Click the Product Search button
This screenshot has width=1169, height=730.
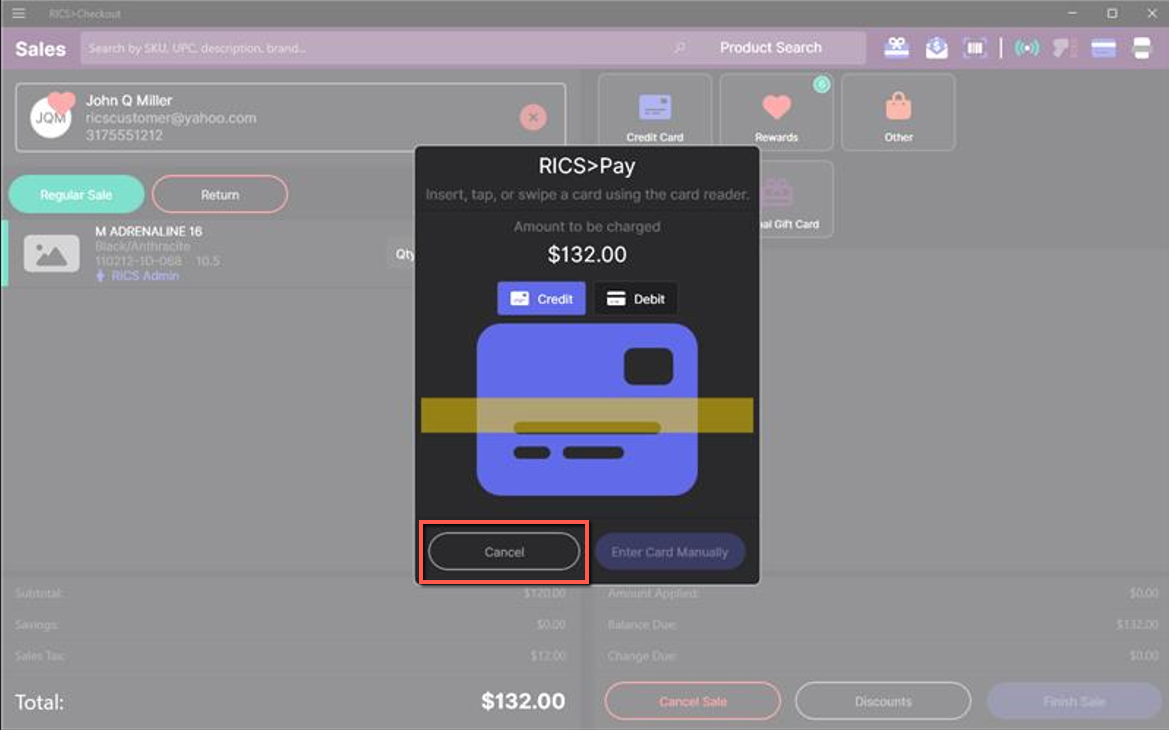coord(771,48)
